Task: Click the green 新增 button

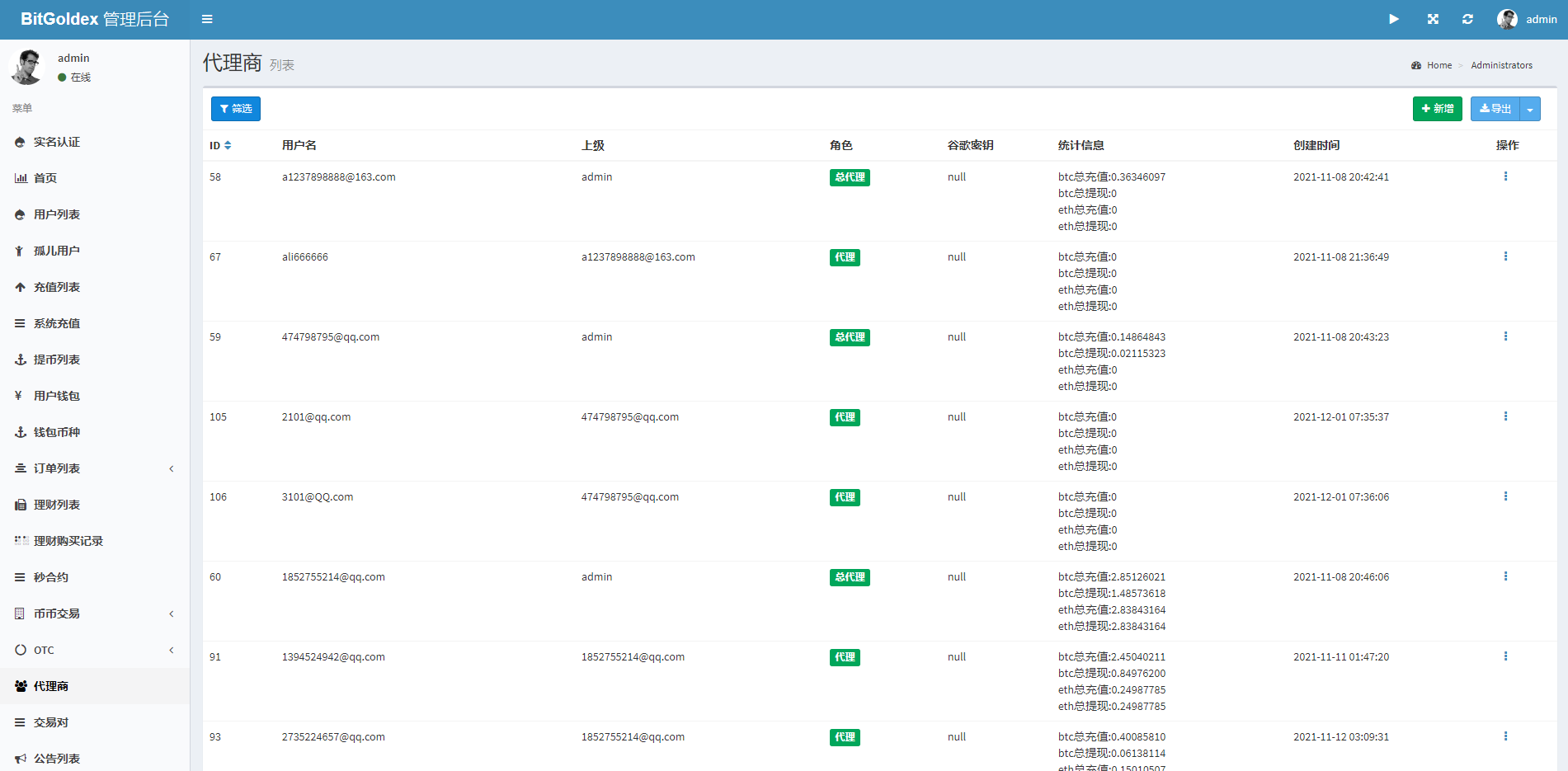Action: tap(1437, 108)
